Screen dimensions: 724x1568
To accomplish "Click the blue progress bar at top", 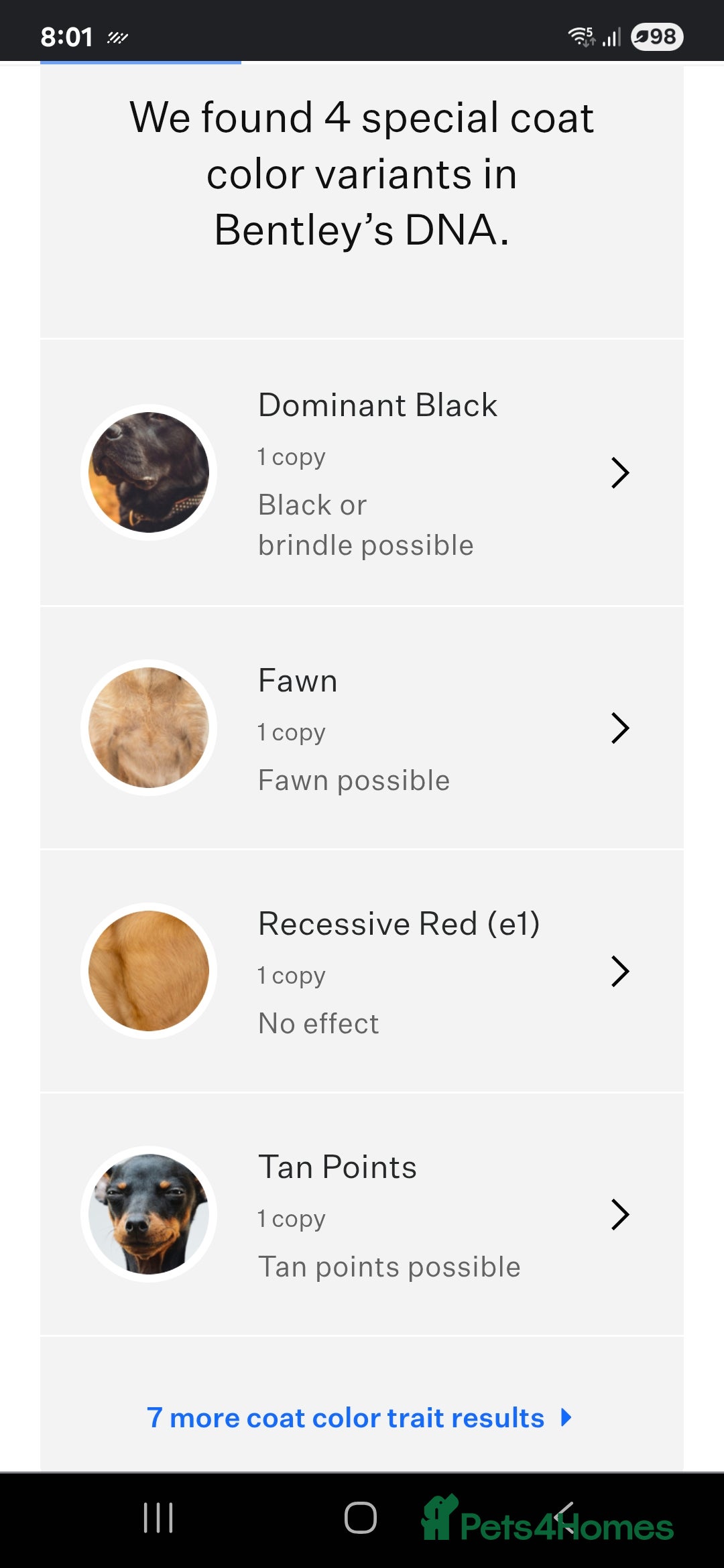I will pyautogui.click(x=141, y=62).
